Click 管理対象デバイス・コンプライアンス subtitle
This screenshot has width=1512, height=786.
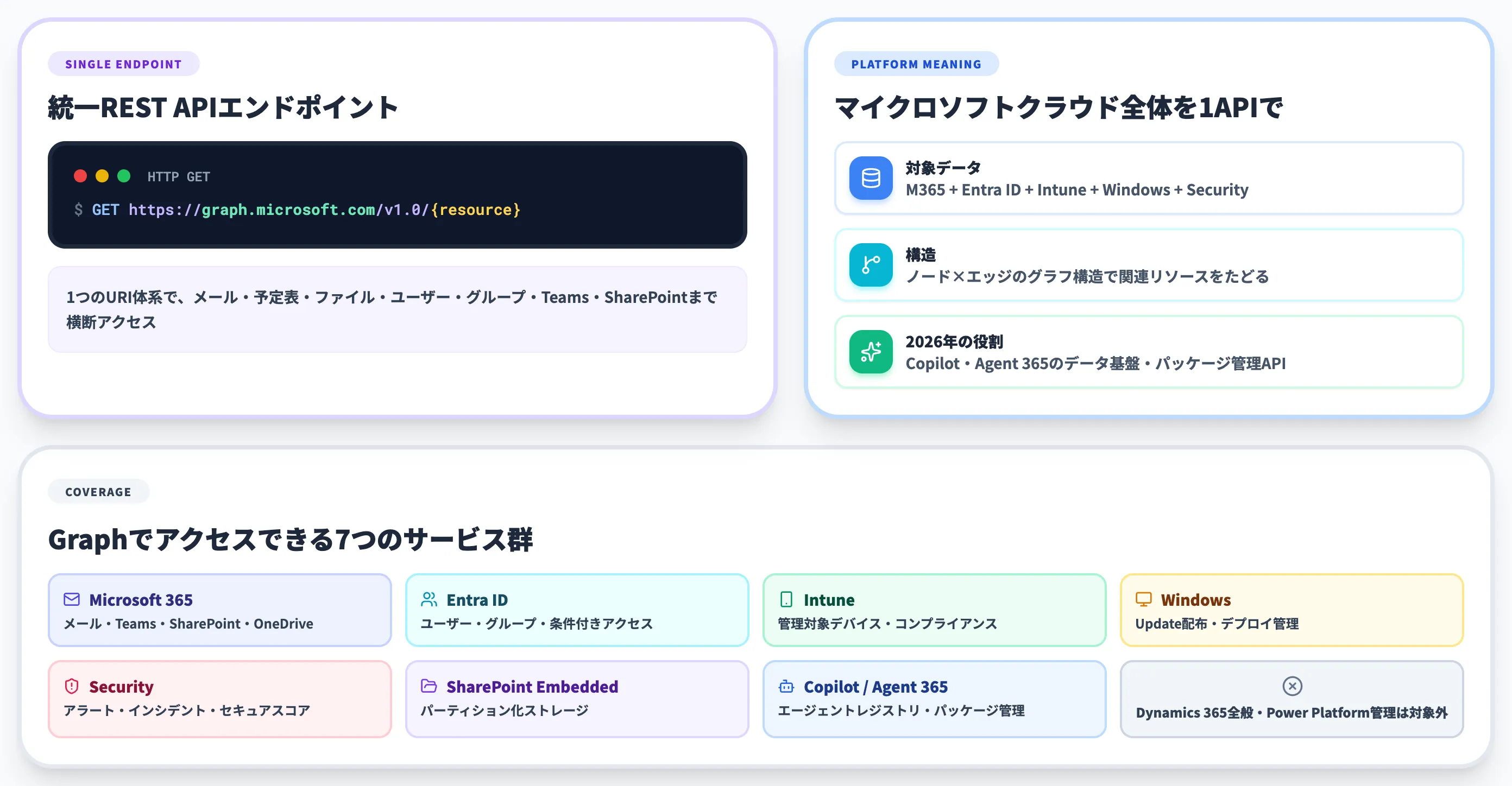pos(887,624)
